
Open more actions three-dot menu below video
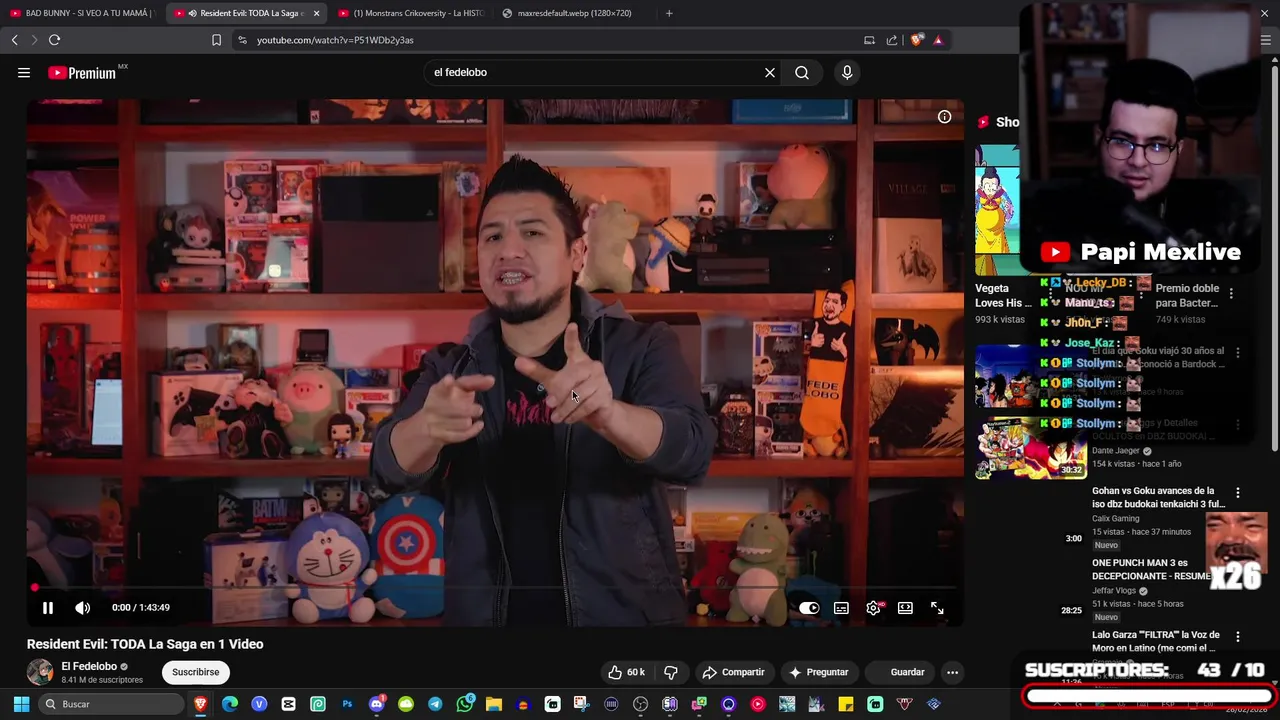(952, 672)
